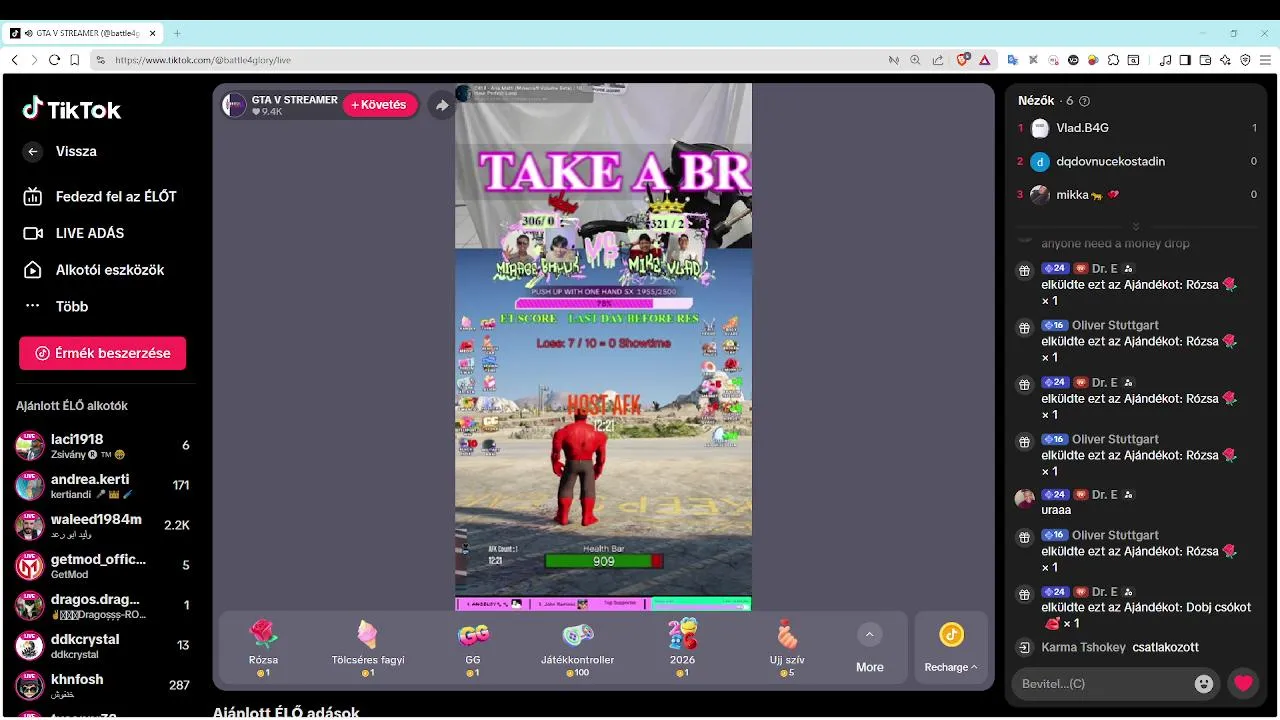Viewport: 1280px width, 720px height.
Task: Open LIVE ADÁS section
Action: 74,233
